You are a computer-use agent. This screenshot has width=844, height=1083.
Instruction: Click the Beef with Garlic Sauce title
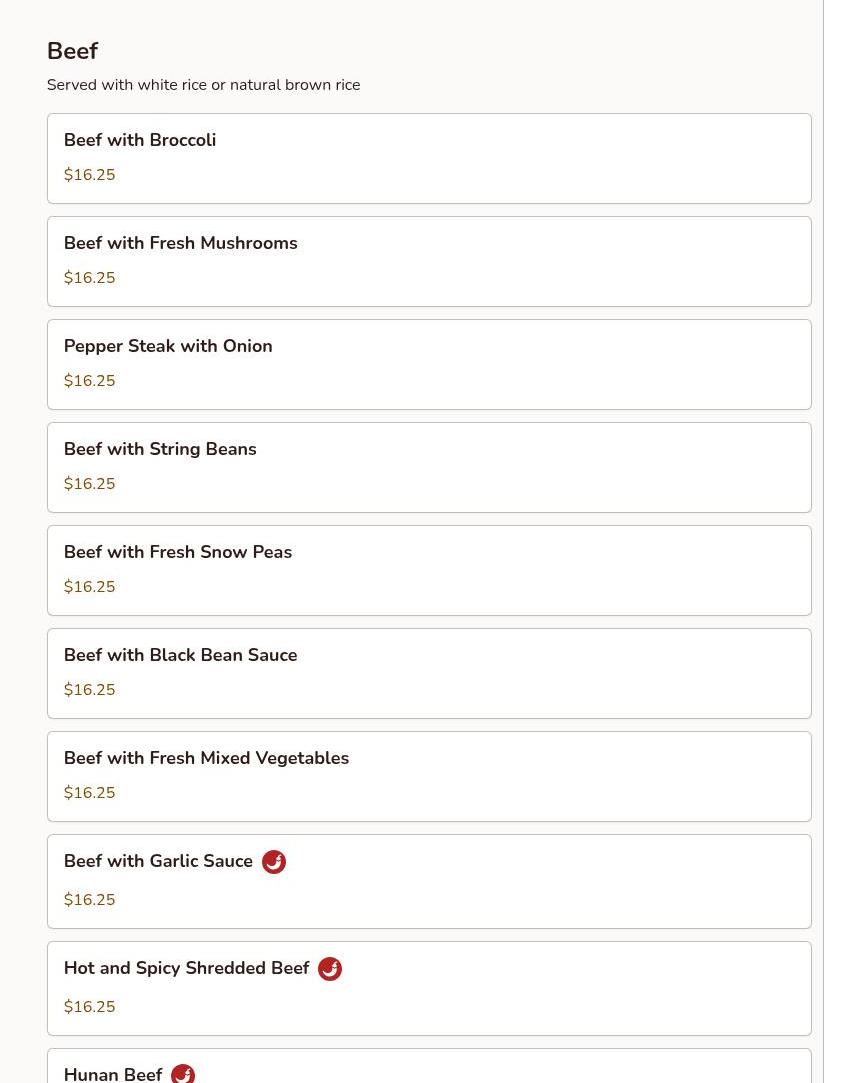158,861
